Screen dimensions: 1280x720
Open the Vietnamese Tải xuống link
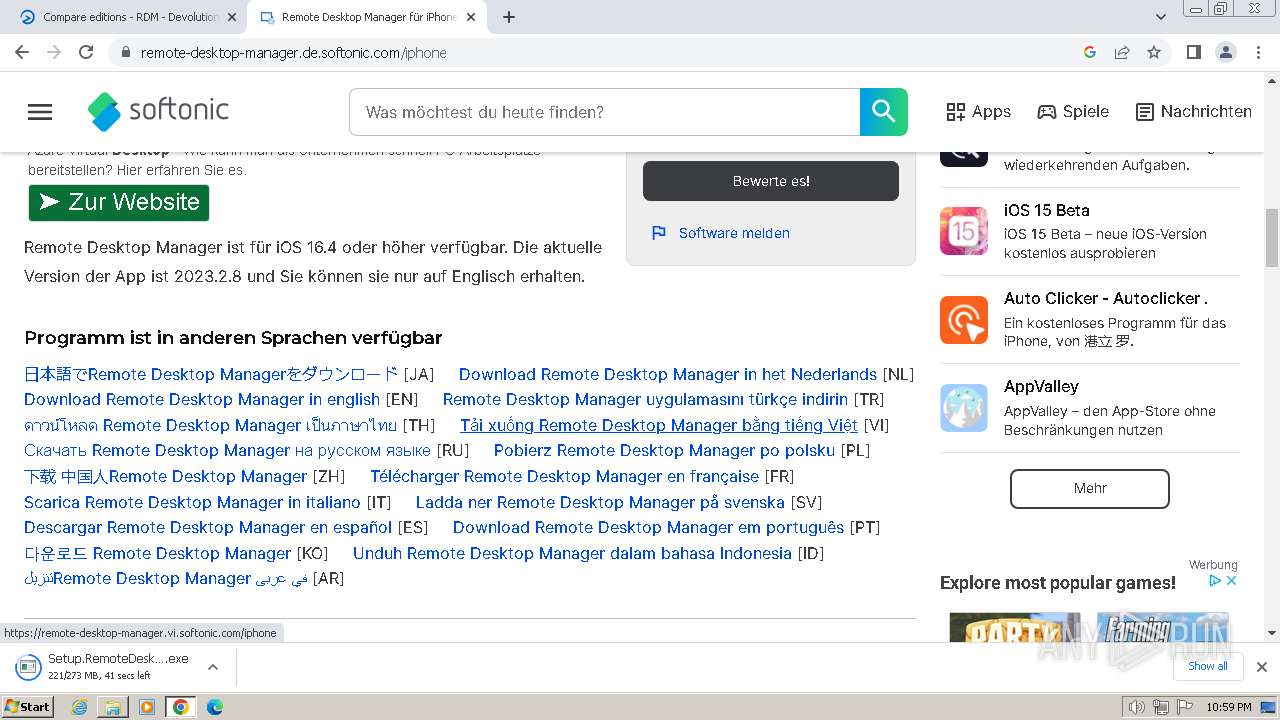[659, 425]
